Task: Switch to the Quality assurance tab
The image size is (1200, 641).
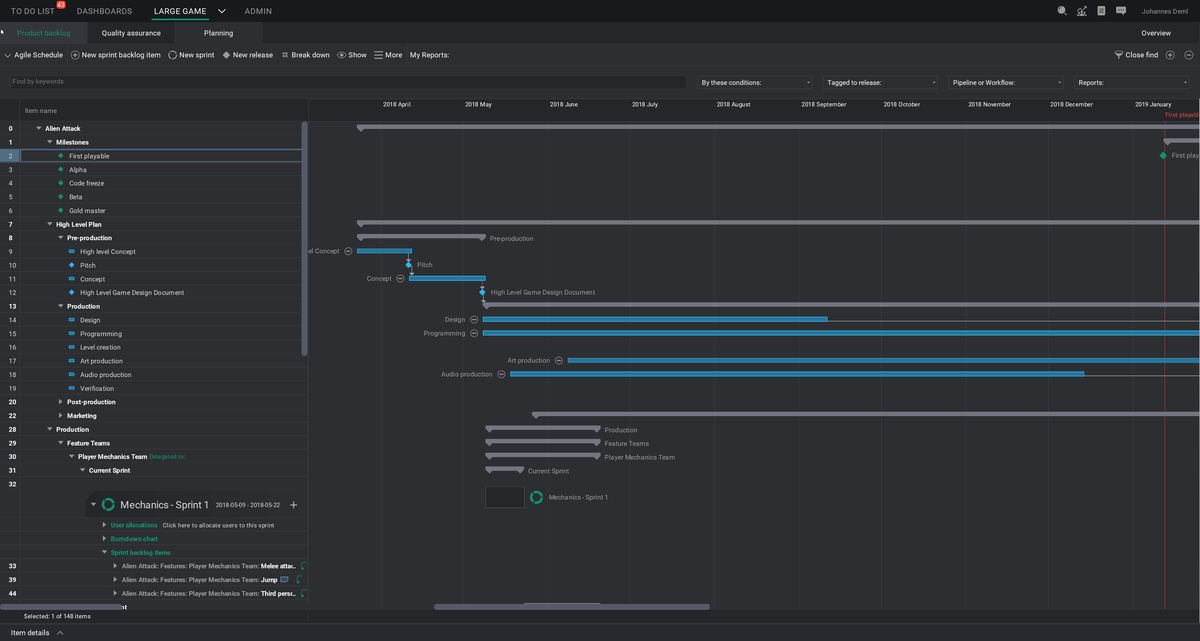Action: pyautogui.click(x=131, y=33)
